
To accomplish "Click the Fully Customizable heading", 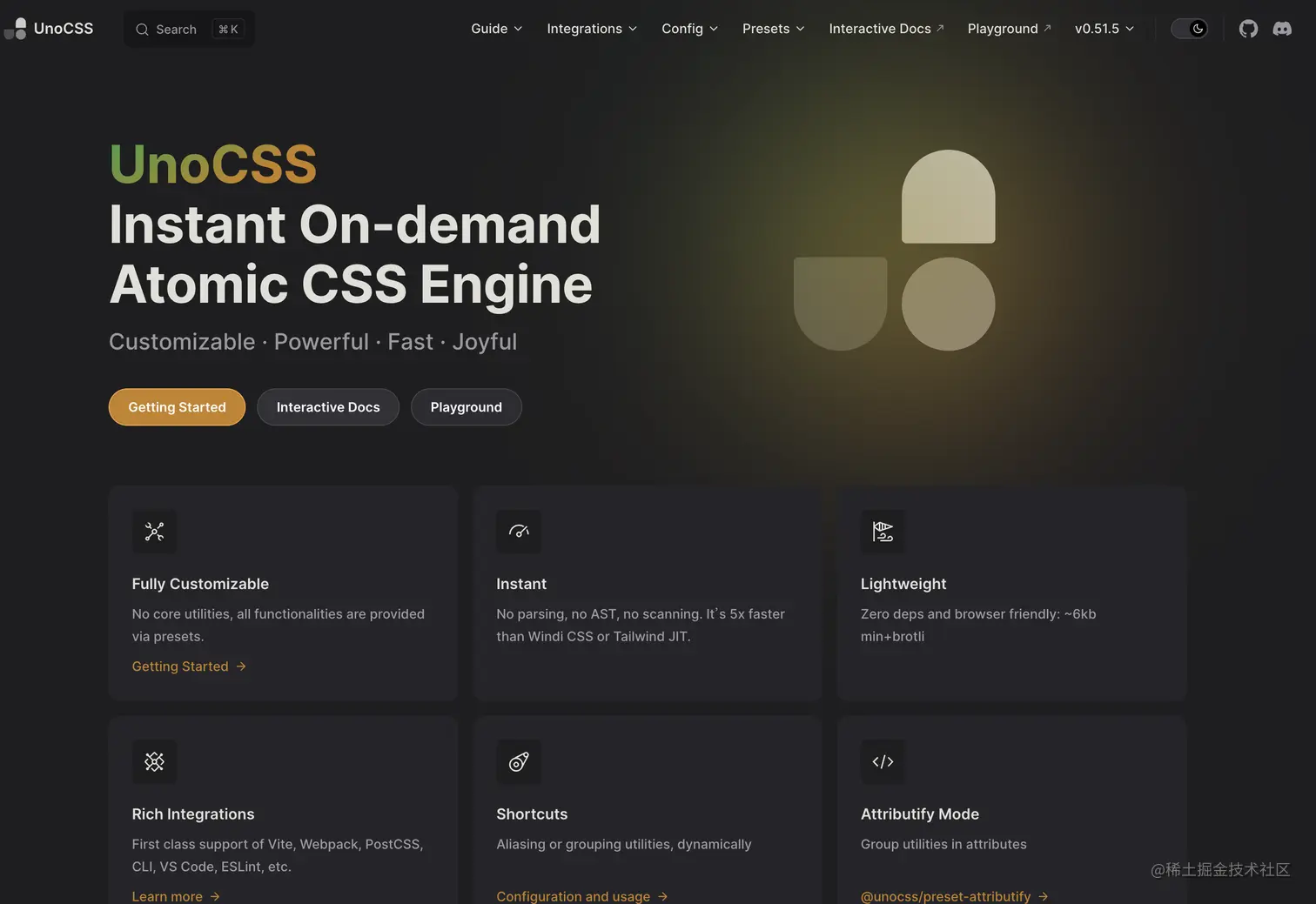I will click(x=200, y=584).
